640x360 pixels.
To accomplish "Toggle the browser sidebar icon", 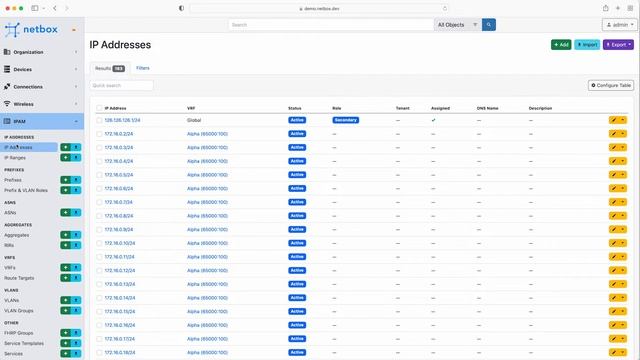I will (x=35, y=8).
